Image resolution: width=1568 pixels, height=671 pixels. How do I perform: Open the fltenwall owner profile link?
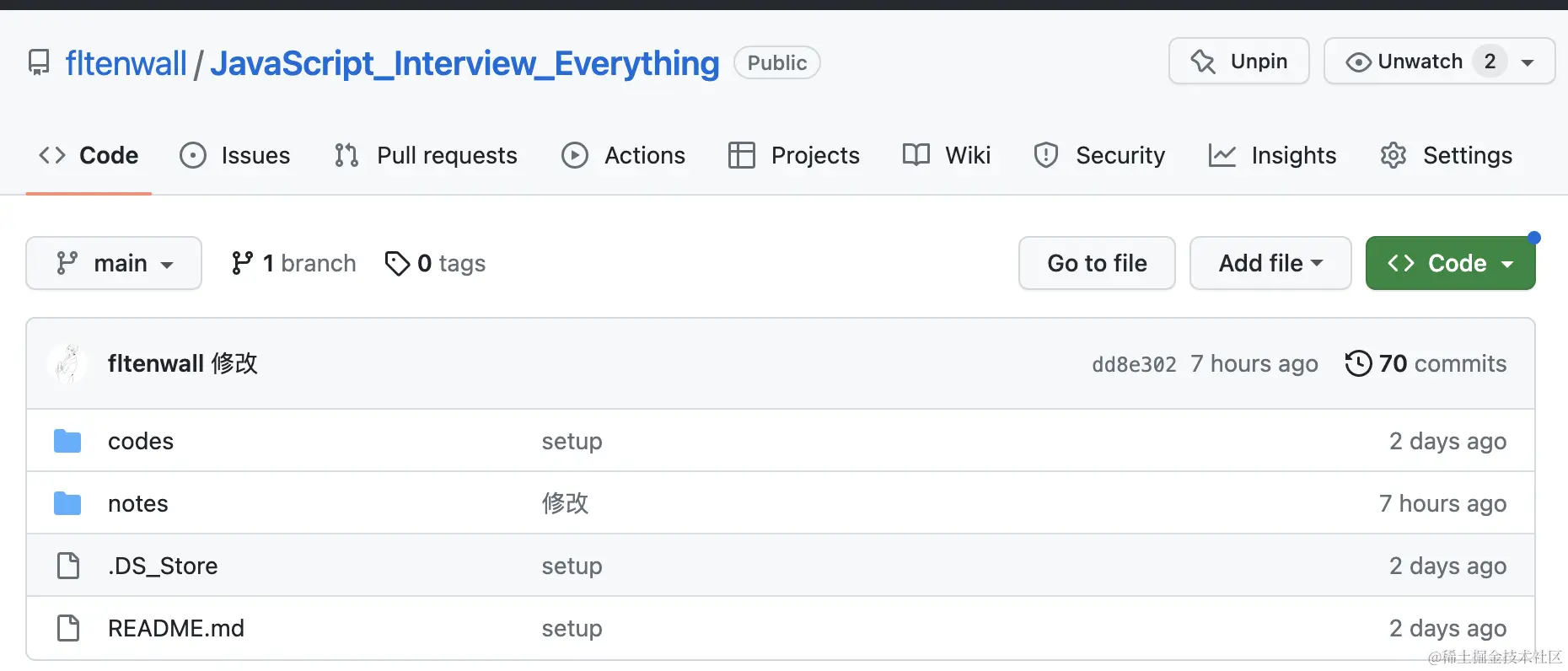pos(126,63)
